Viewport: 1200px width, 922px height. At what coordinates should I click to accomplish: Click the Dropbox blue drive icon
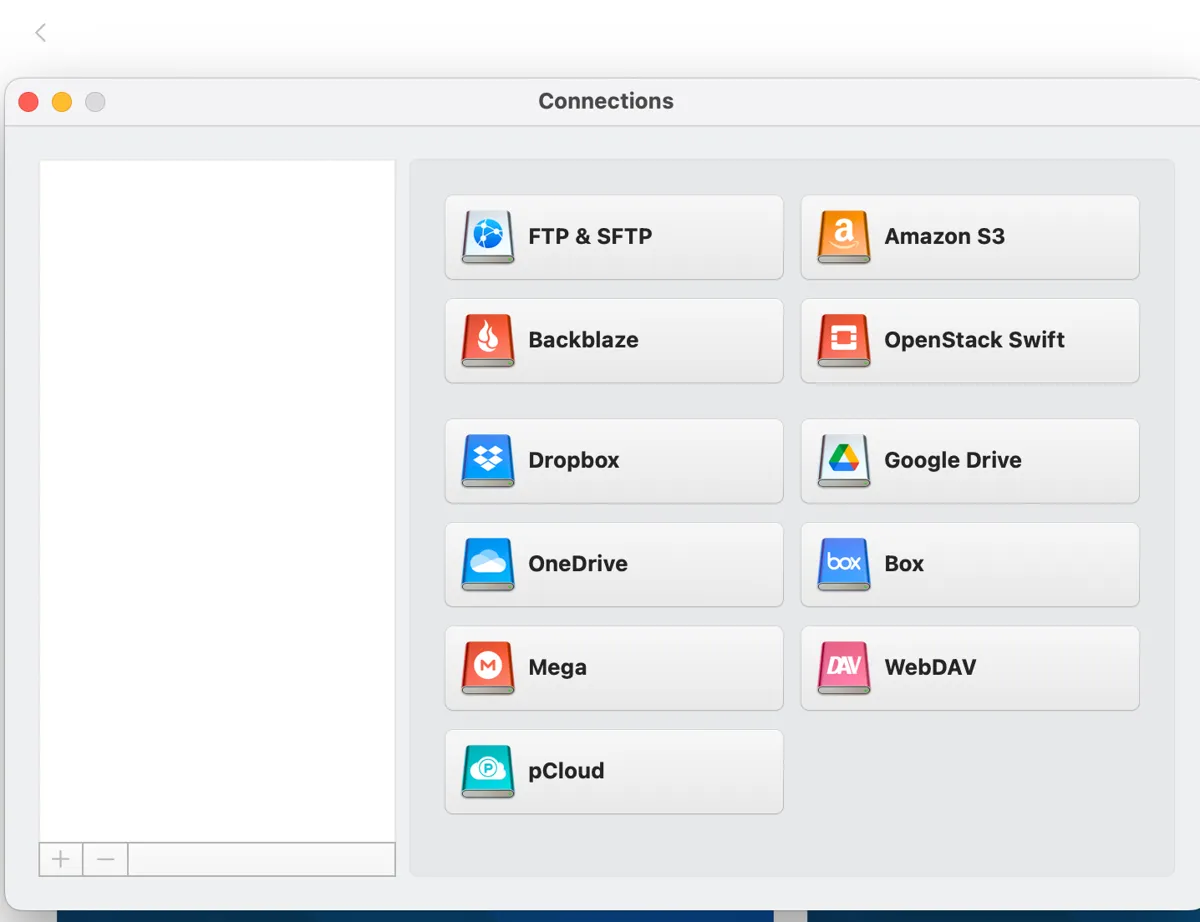pos(488,460)
